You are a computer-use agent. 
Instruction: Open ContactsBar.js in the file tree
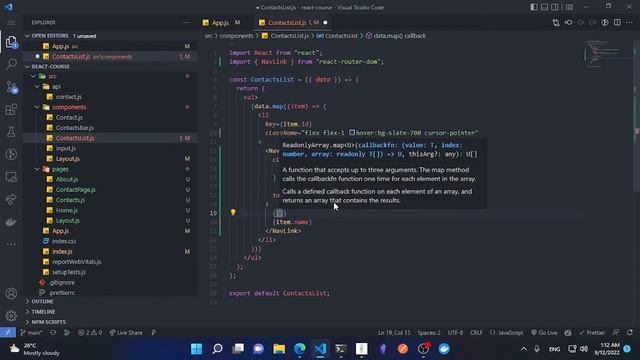[x=75, y=128]
